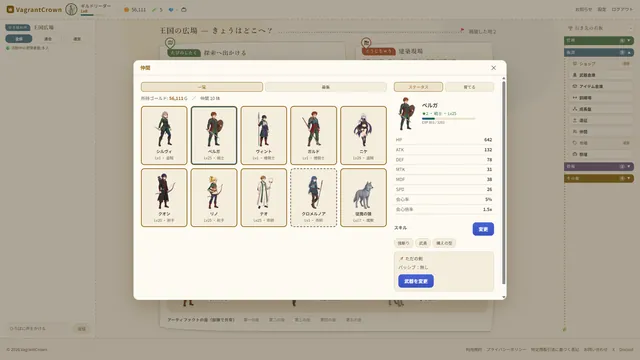Open the プライバシーポリシー footer link
Screen dimensions: 640x360
point(506,349)
